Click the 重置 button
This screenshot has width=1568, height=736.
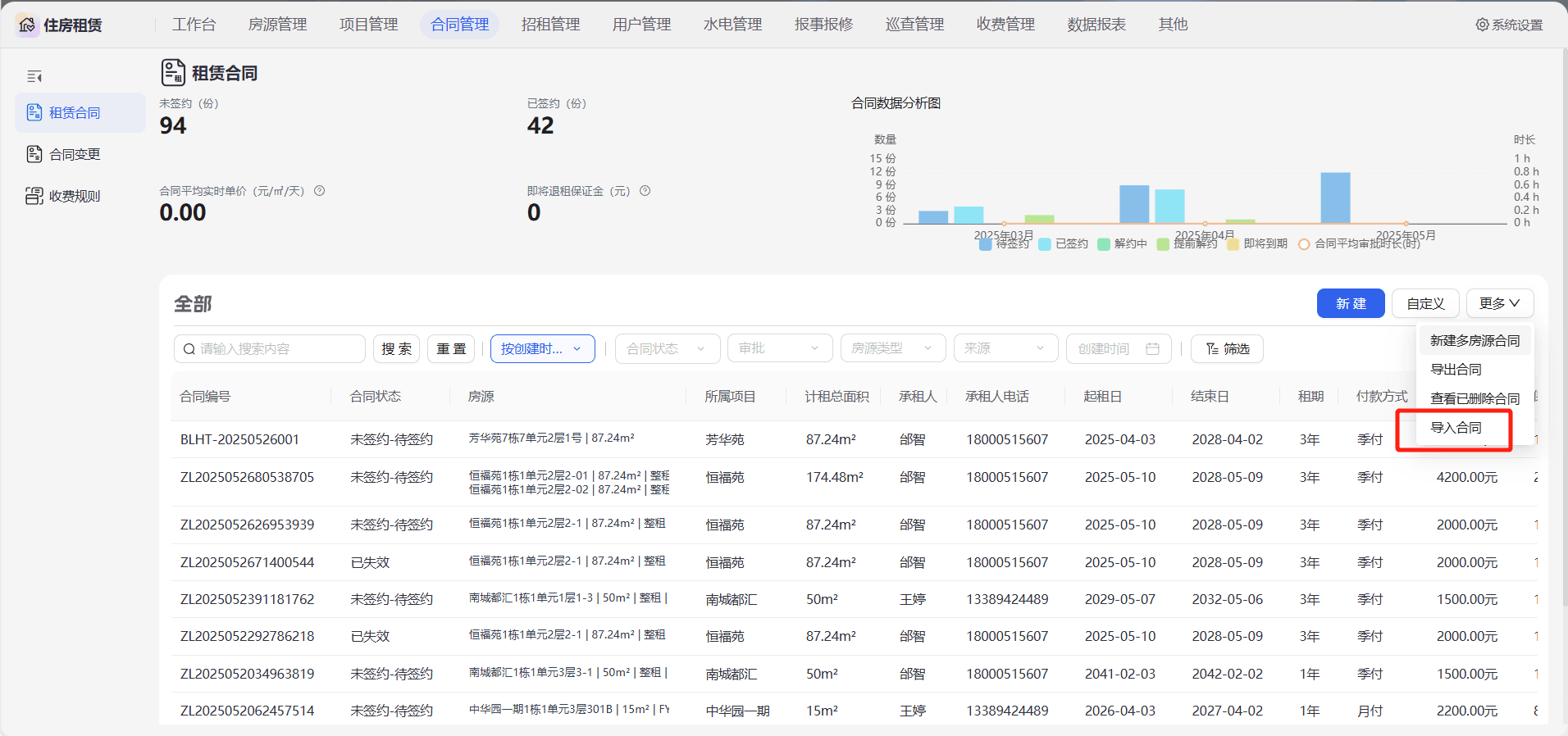tap(451, 348)
